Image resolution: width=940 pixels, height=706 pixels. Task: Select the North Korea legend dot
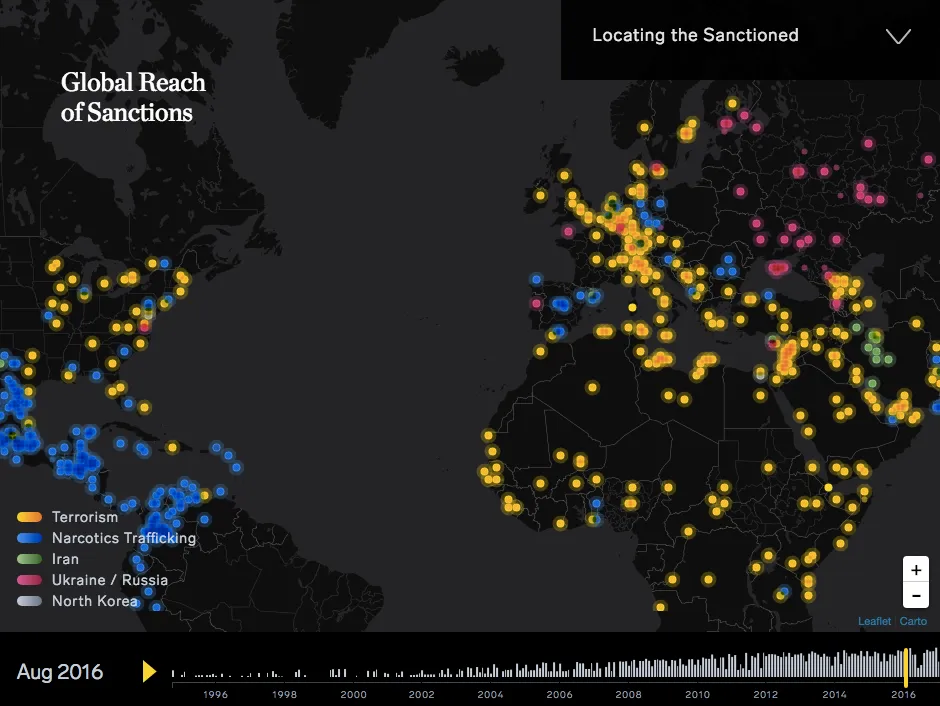(29, 601)
